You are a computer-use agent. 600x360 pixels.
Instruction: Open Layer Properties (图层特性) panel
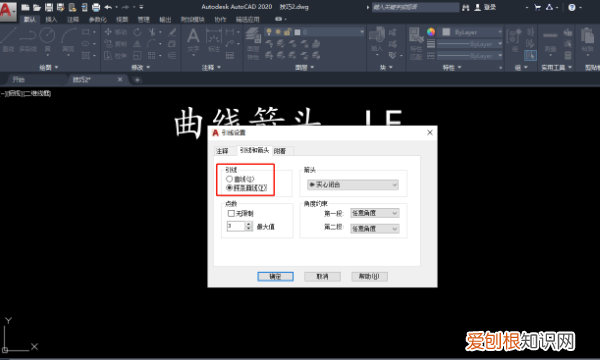[x=253, y=44]
